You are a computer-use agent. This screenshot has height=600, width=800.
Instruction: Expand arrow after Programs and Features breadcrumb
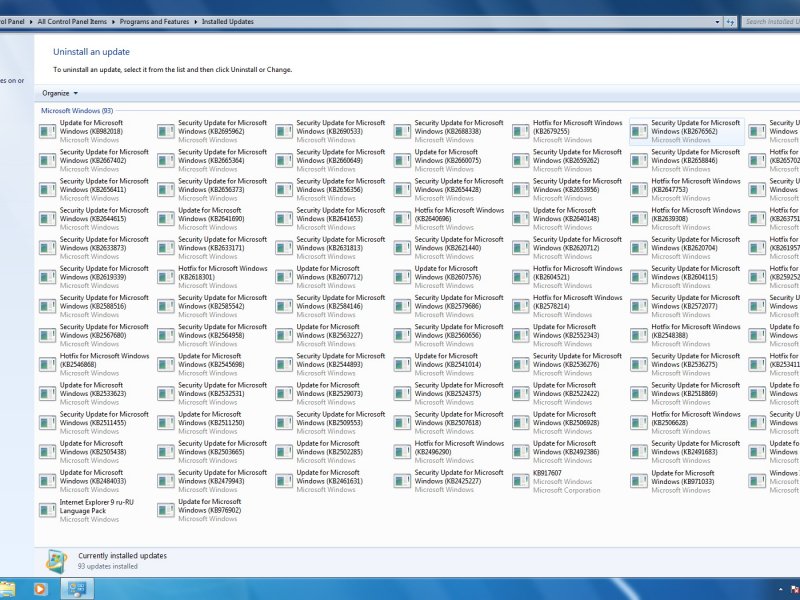(195, 22)
